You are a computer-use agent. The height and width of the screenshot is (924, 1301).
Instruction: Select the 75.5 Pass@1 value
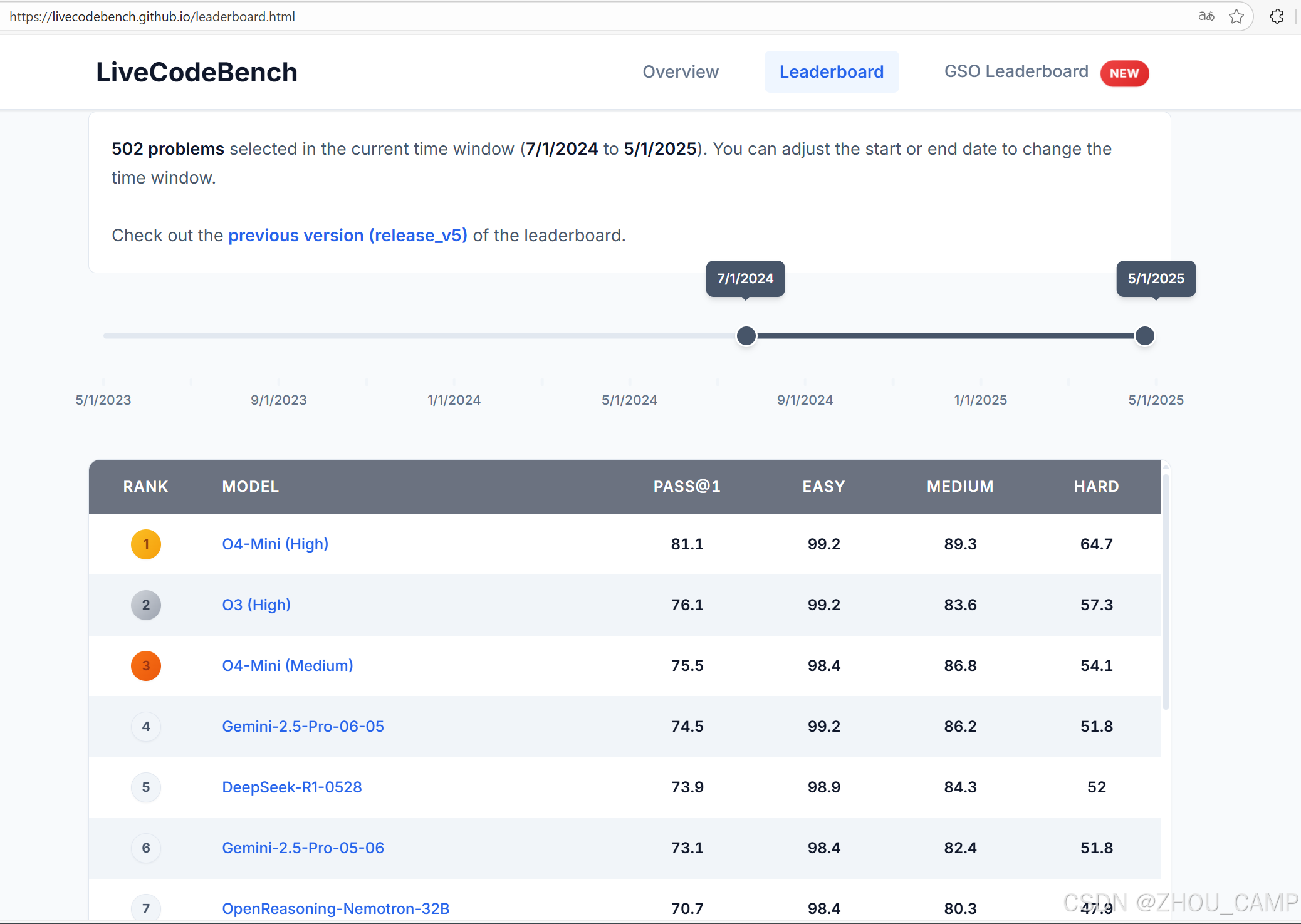(x=687, y=665)
